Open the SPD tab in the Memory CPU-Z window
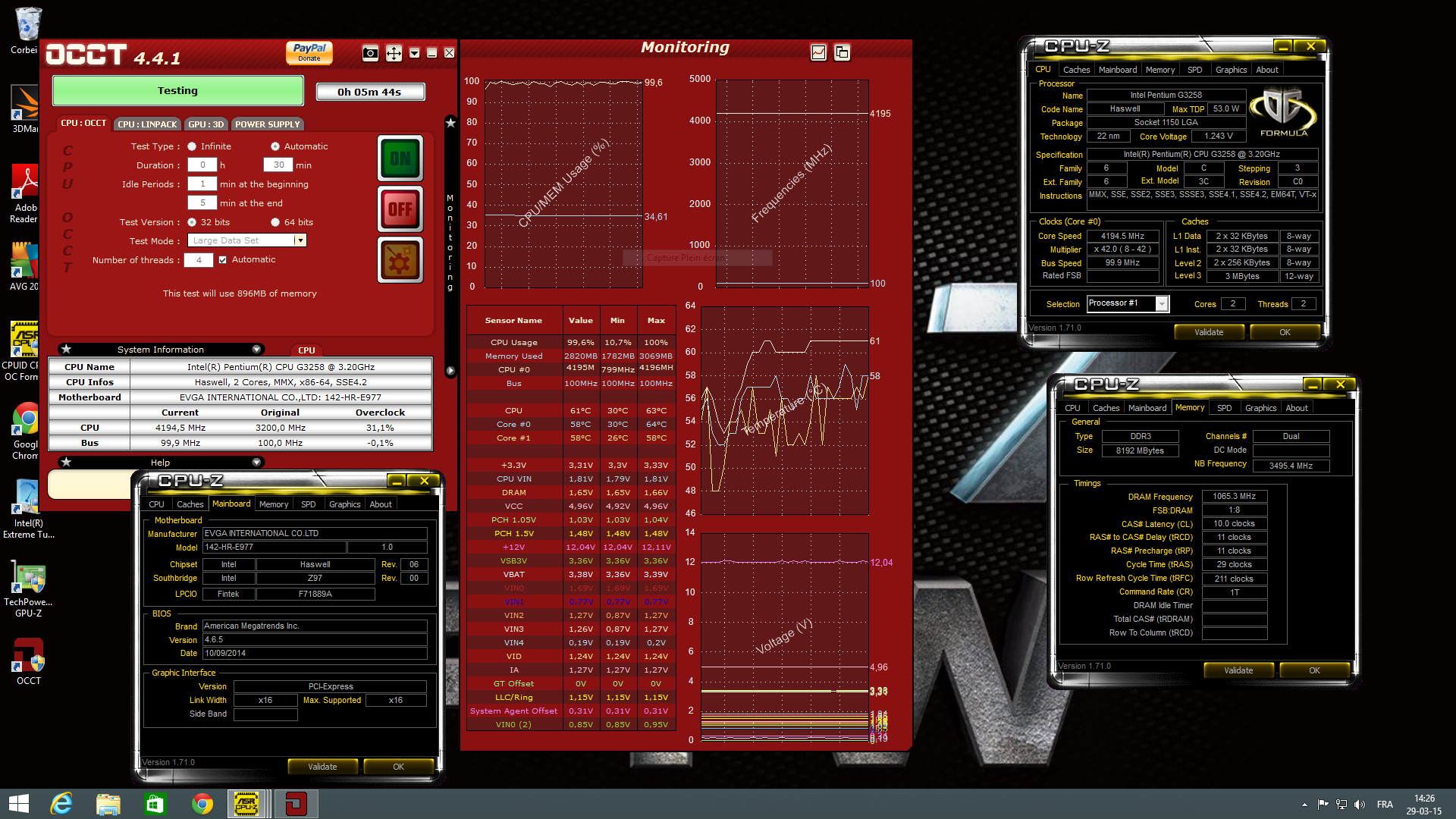This screenshot has width=1456, height=819. pos(1224,408)
